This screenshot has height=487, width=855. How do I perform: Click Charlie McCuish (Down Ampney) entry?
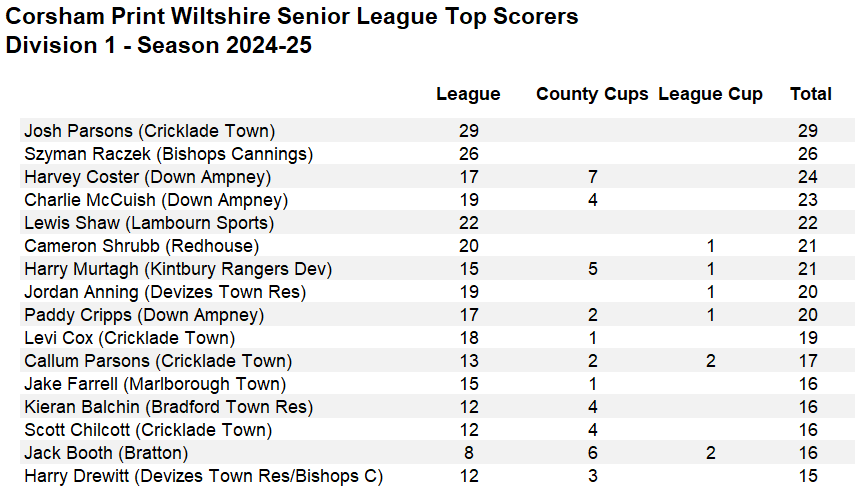pyautogui.click(x=156, y=200)
